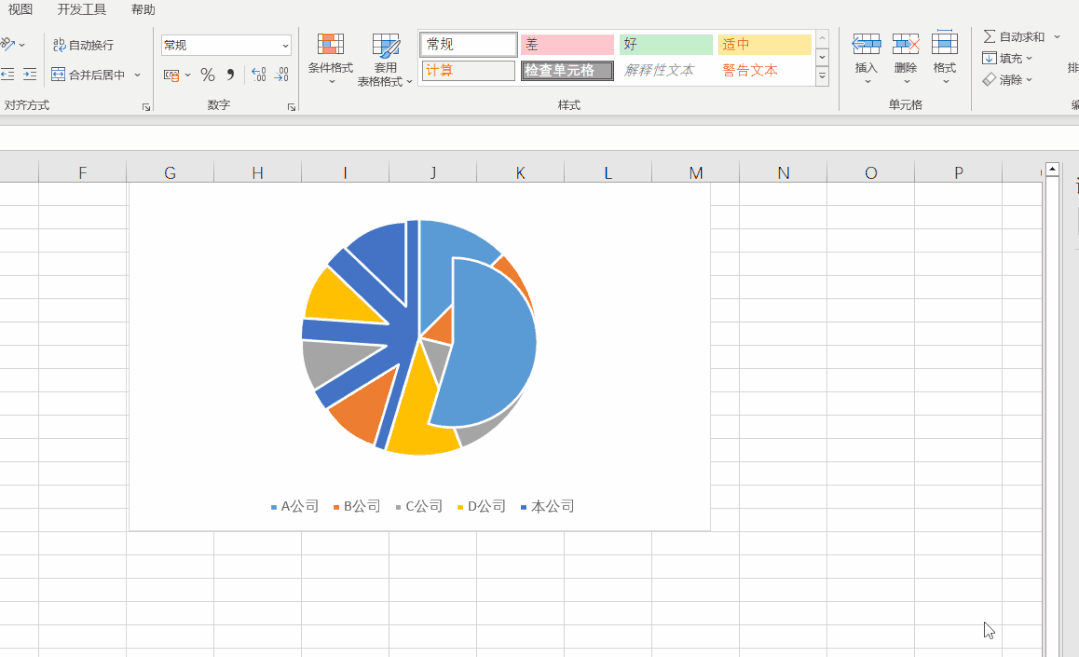Open the number format 常规 combo box

(226, 45)
